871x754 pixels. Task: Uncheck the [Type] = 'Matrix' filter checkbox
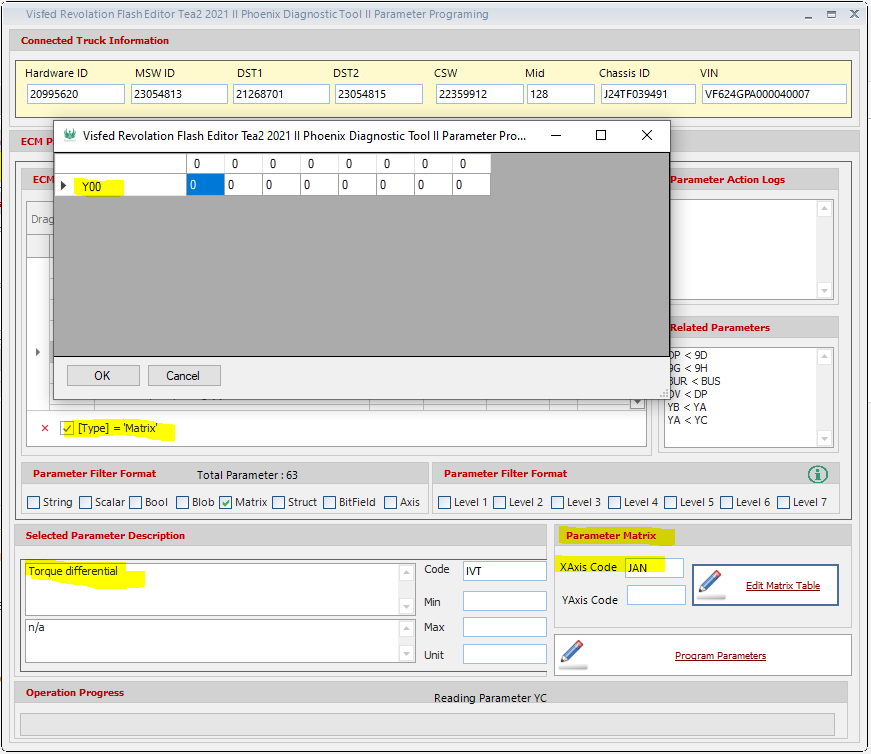coord(68,428)
